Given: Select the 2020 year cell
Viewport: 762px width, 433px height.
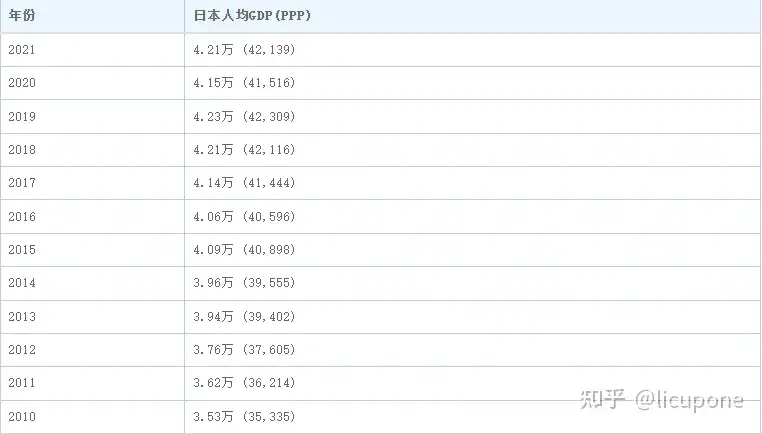Looking at the screenshot, I should click(x=22, y=82).
